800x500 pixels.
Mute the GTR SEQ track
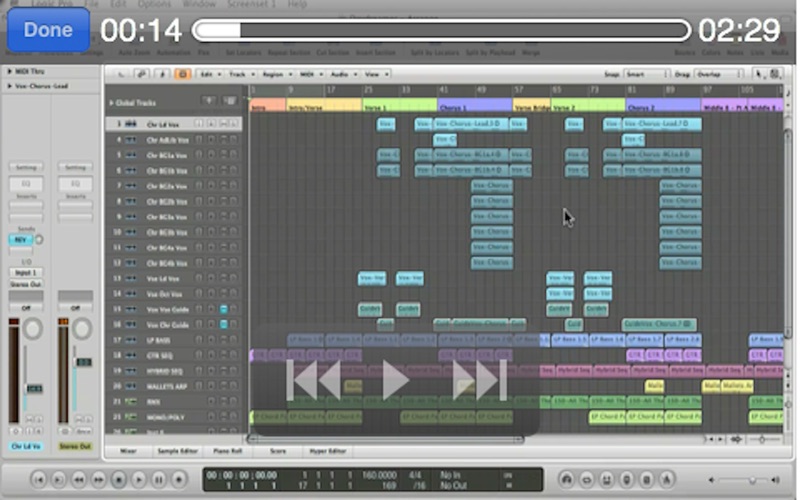(223, 356)
